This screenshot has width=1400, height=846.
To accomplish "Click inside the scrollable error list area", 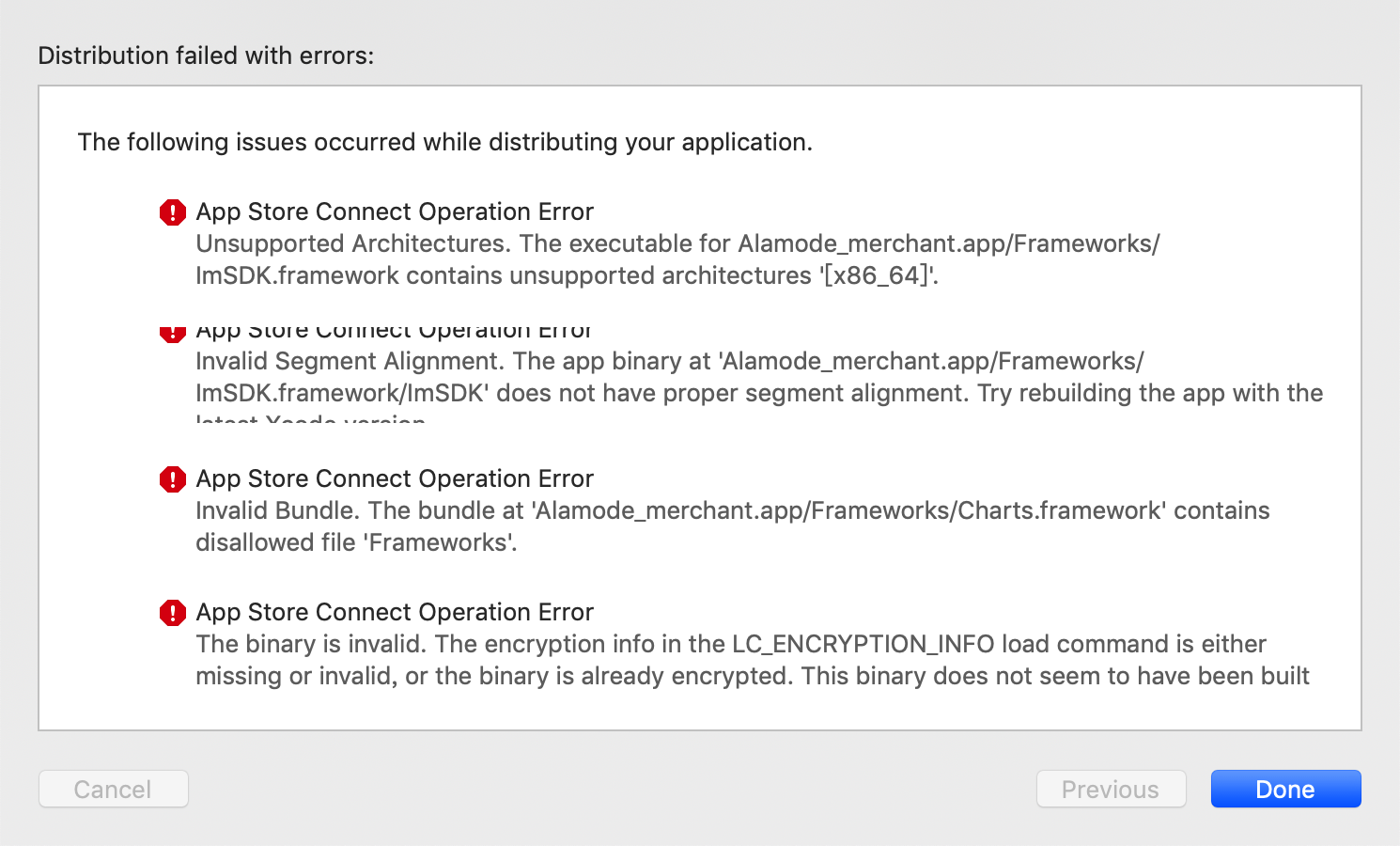I will tap(699, 423).
